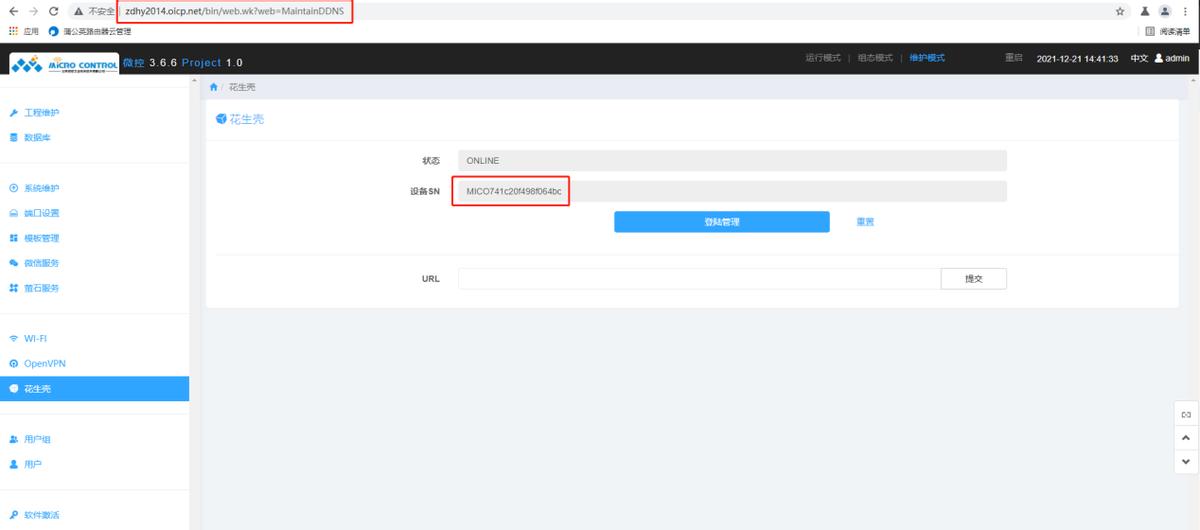Screen dimensions: 1200x530
Task: Select the 维护模式 tab
Action: pyautogui.click(x=927, y=58)
